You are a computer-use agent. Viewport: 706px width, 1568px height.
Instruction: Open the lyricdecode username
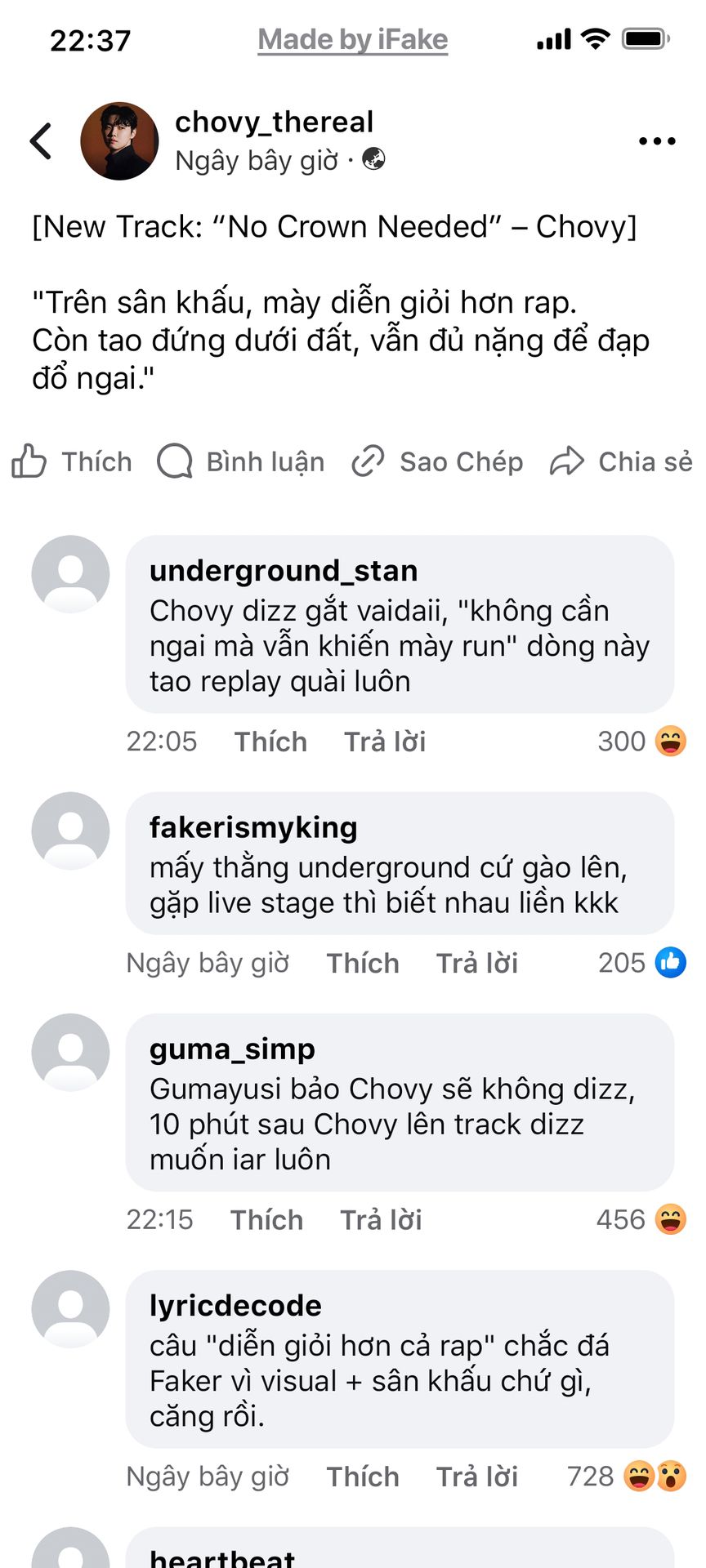click(x=235, y=1305)
